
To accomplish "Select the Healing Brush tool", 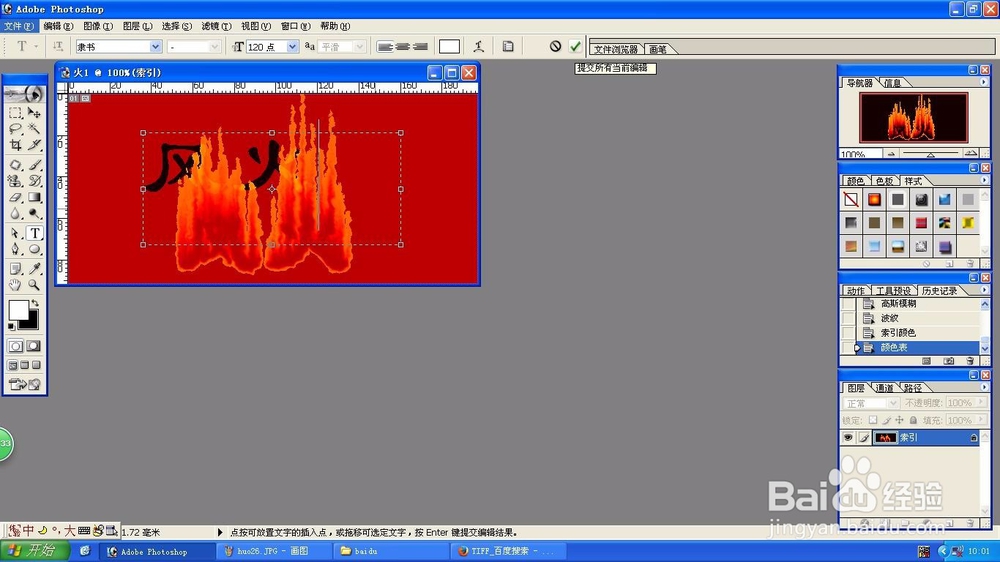I will (15, 165).
